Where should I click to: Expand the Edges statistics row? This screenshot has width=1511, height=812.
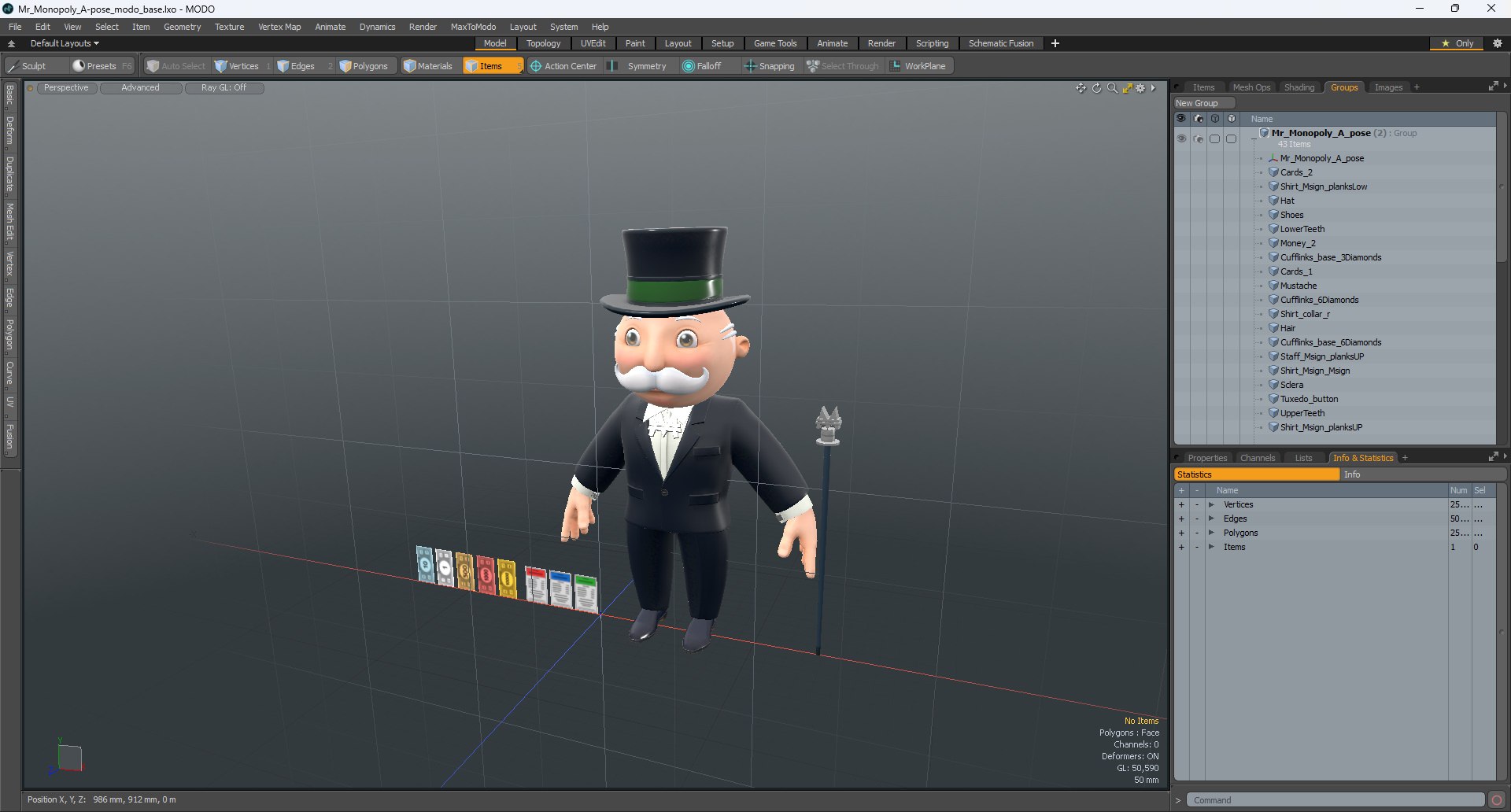1211,519
